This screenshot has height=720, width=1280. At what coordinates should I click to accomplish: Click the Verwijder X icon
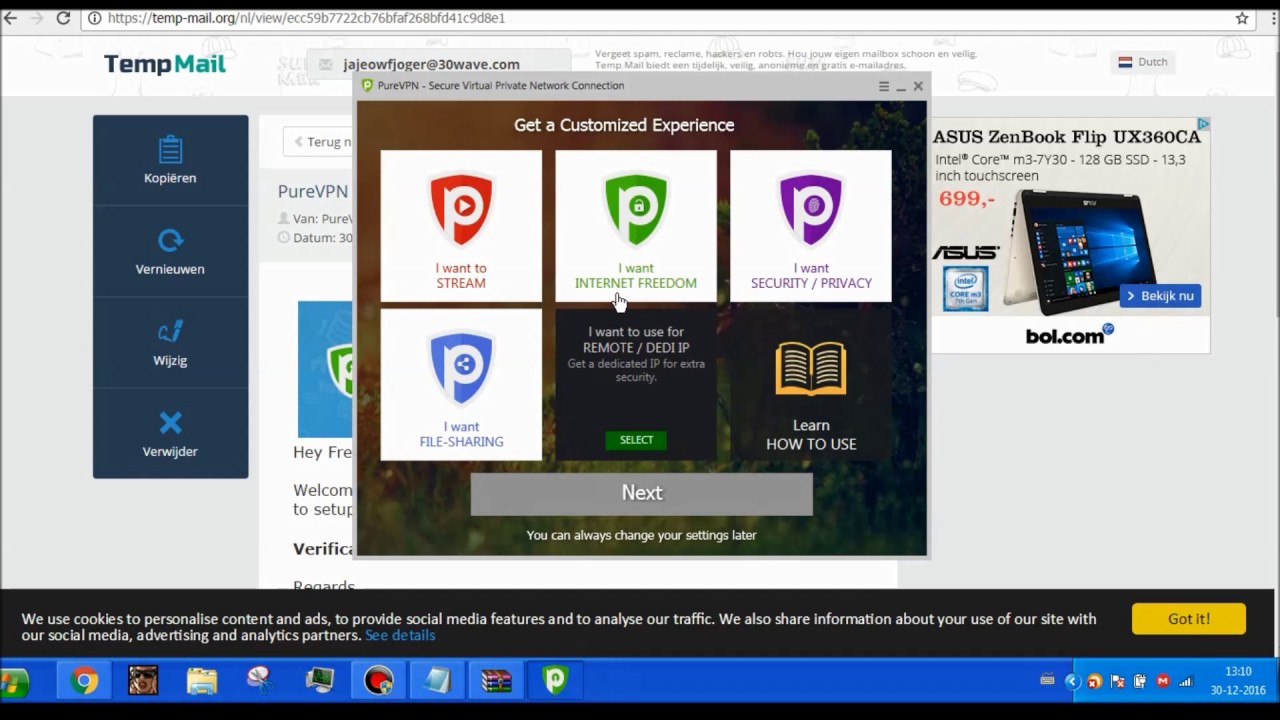pyautogui.click(x=170, y=423)
